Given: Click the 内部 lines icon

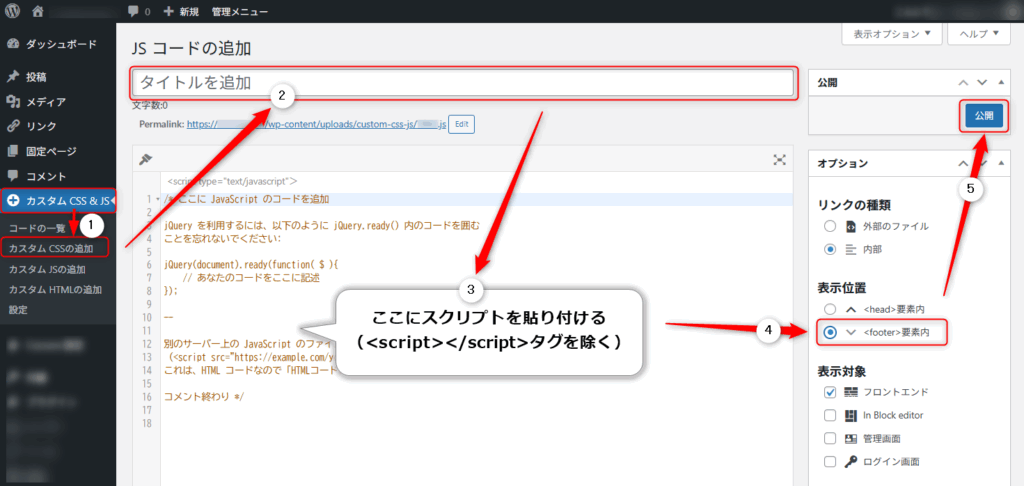Looking at the screenshot, I should click(x=850, y=249).
